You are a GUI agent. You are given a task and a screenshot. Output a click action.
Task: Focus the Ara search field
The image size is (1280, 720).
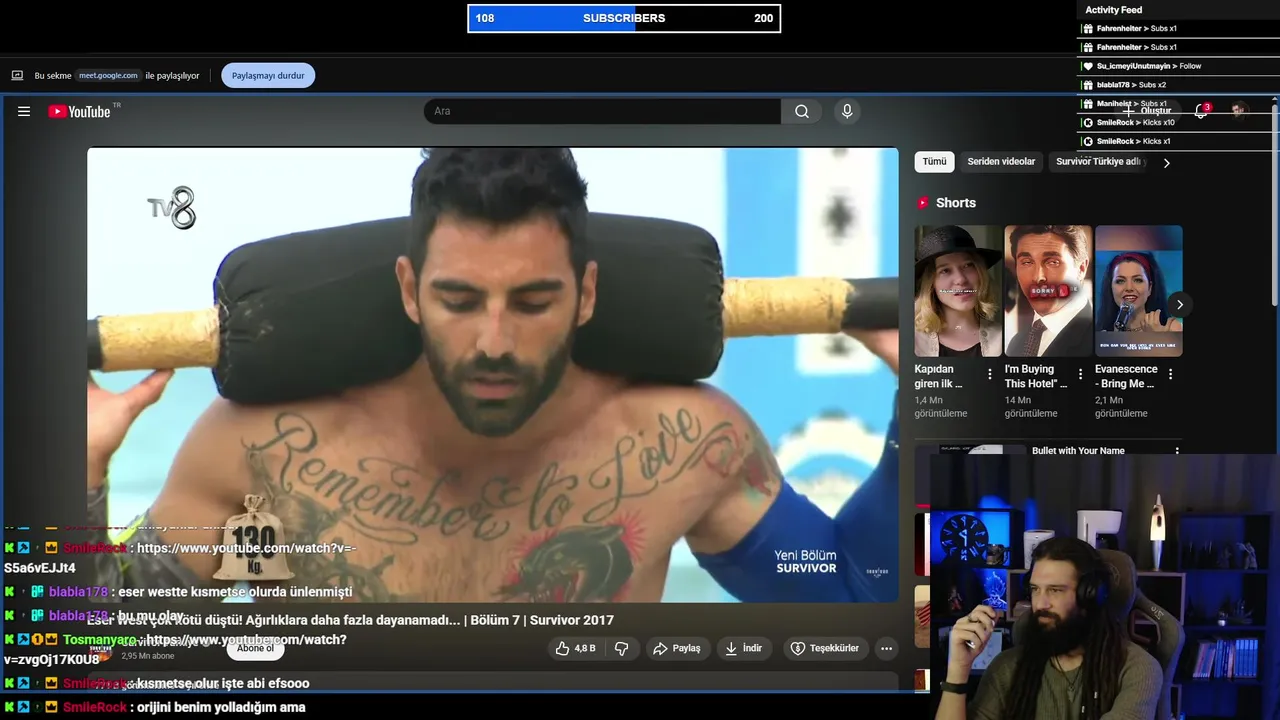pyautogui.click(x=602, y=111)
